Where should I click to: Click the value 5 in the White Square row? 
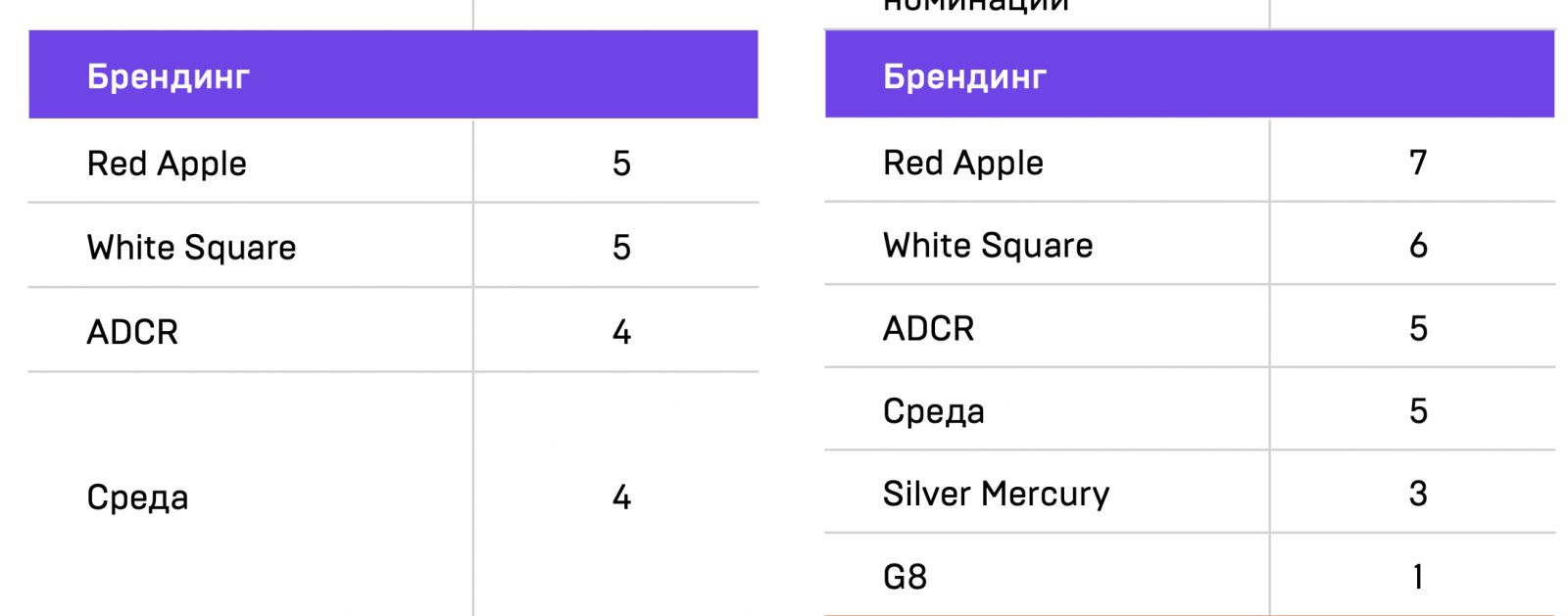pos(621,248)
